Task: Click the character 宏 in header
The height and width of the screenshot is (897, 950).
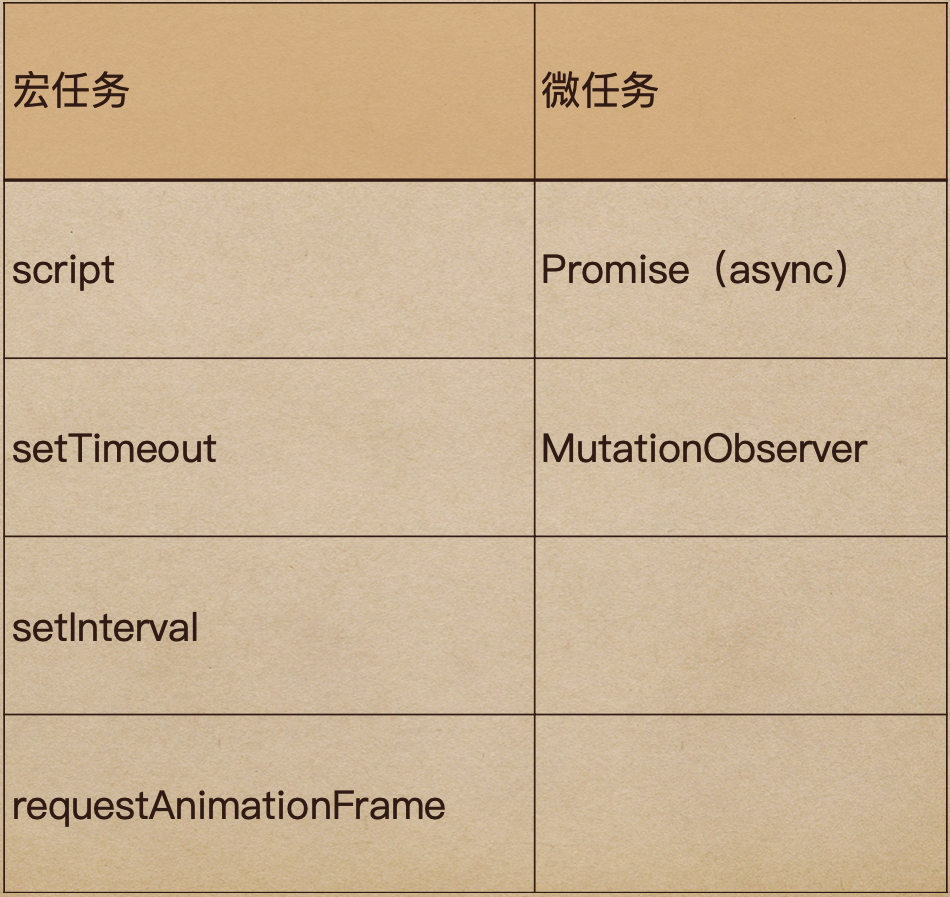Action: click(32, 91)
